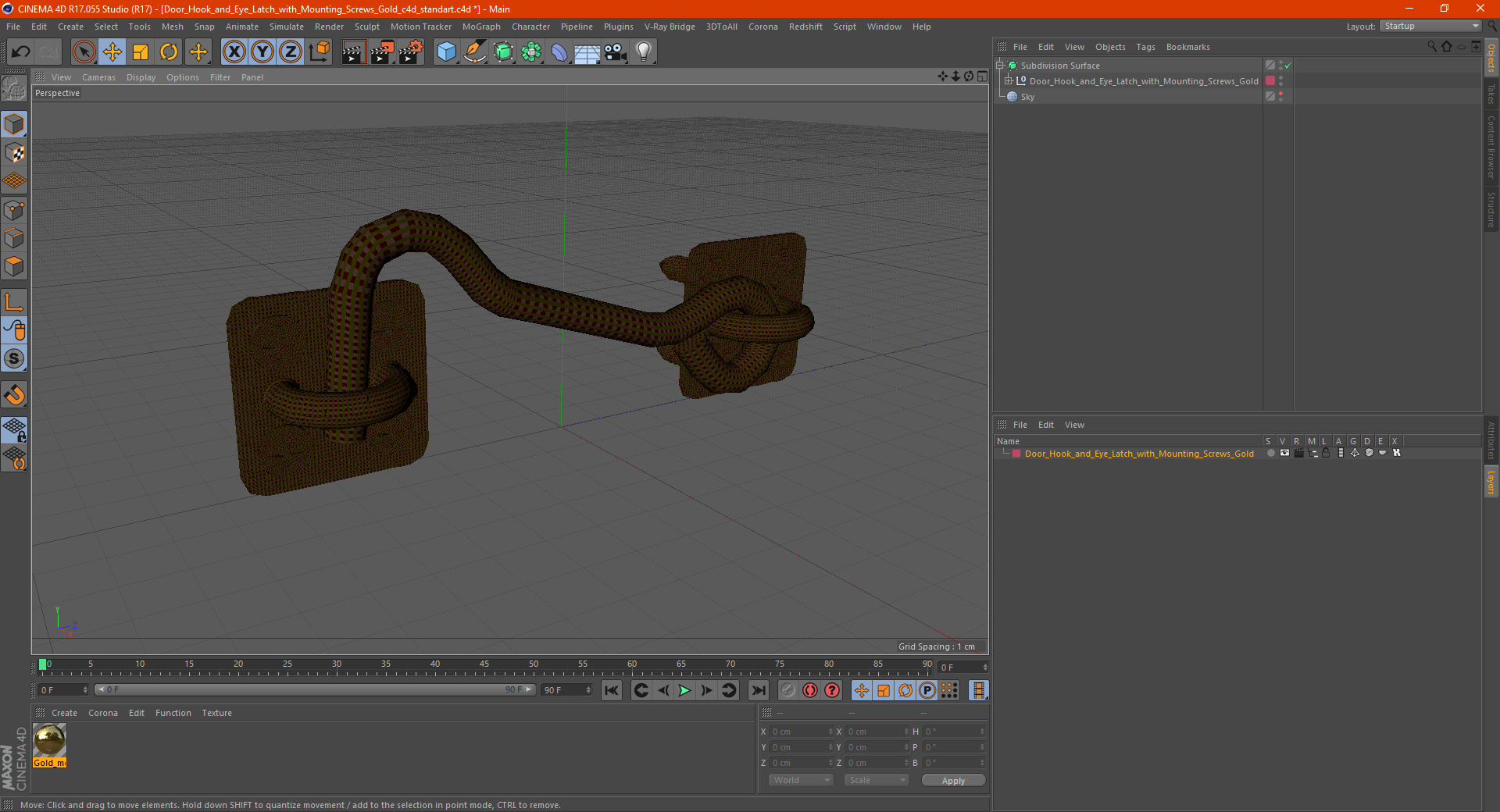This screenshot has width=1500, height=812.
Task: Switch to Polygons mode
Action: pos(15,266)
